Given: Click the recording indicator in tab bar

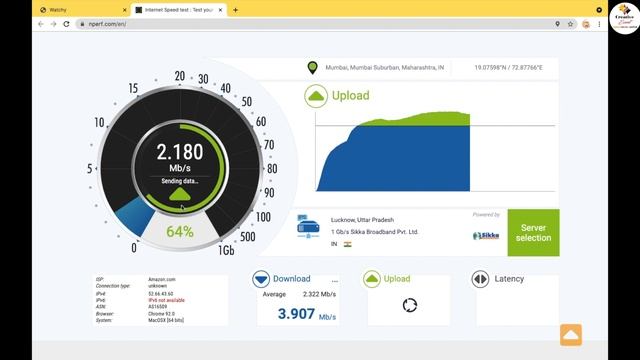Looking at the screenshot, I should (599, 10).
